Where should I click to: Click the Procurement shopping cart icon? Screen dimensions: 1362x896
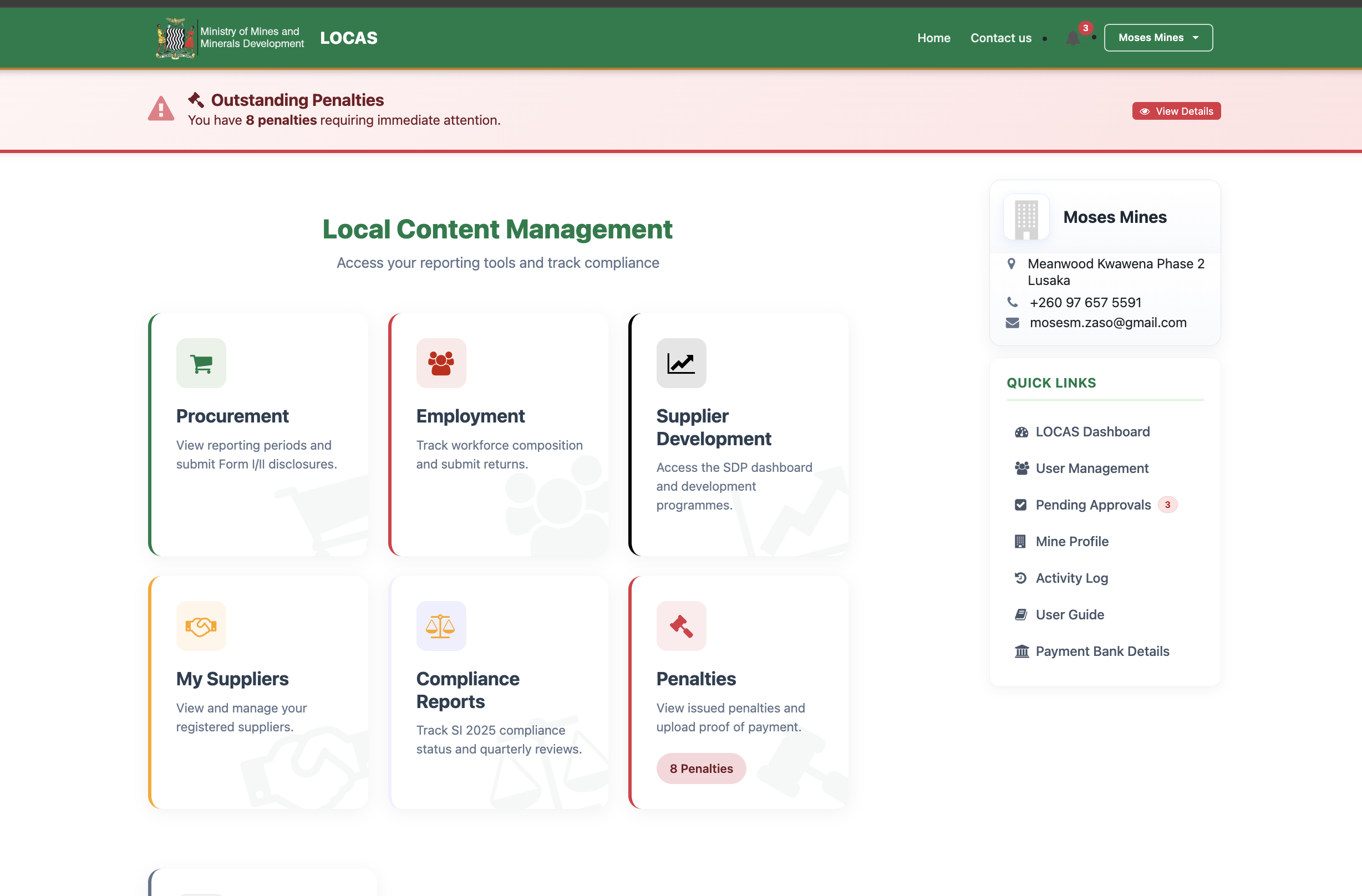[201, 363]
